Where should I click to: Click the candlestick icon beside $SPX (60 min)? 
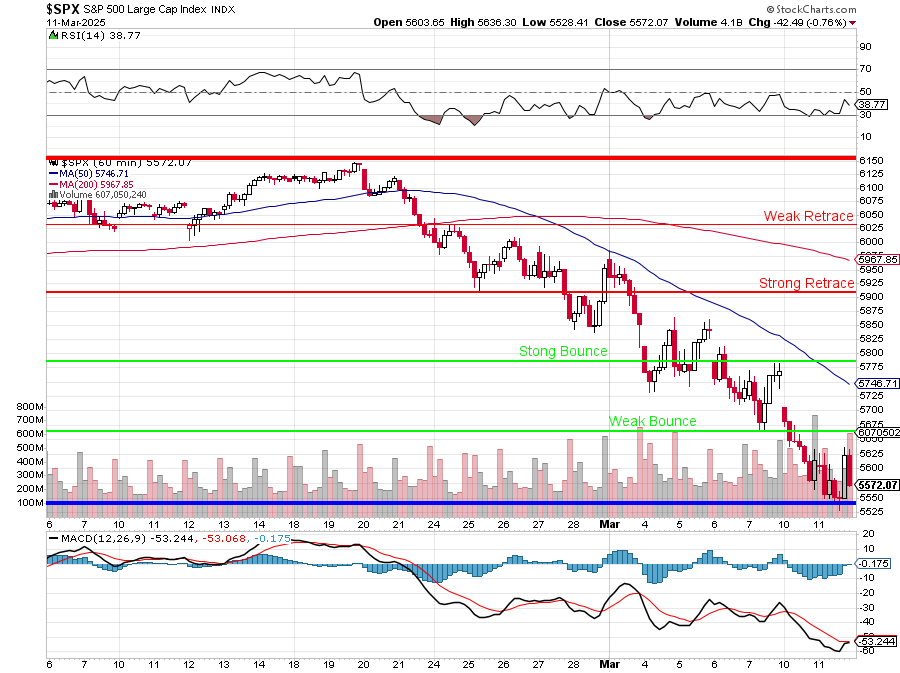53,161
